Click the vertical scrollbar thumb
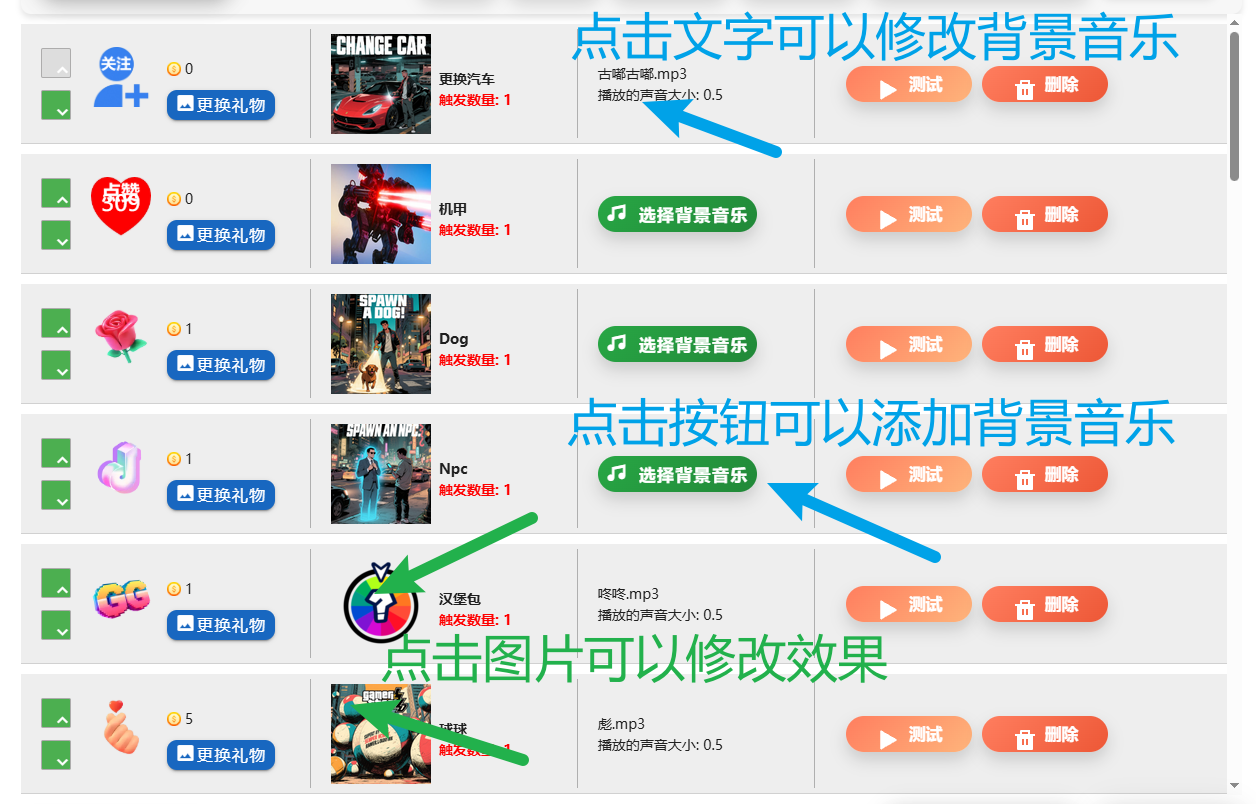Screen dimensions: 1256x804 [x=1235, y=107]
